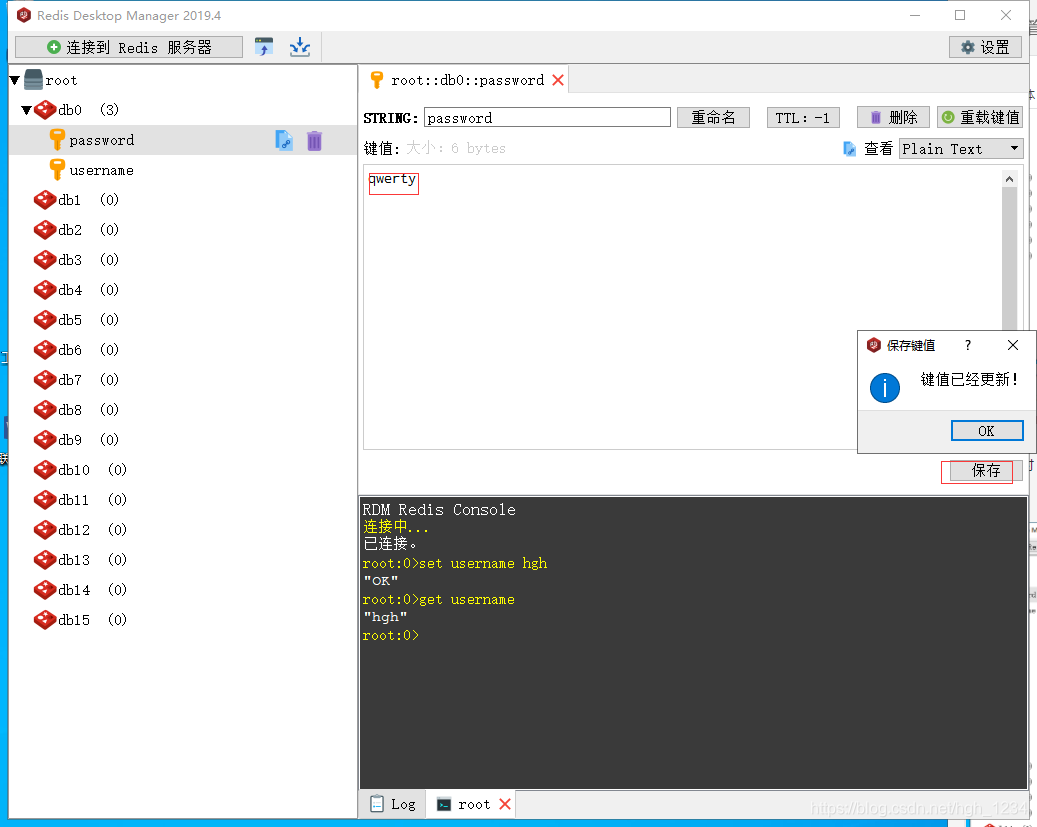Click the copy icon beside password key

pyautogui.click(x=284, y=140)
